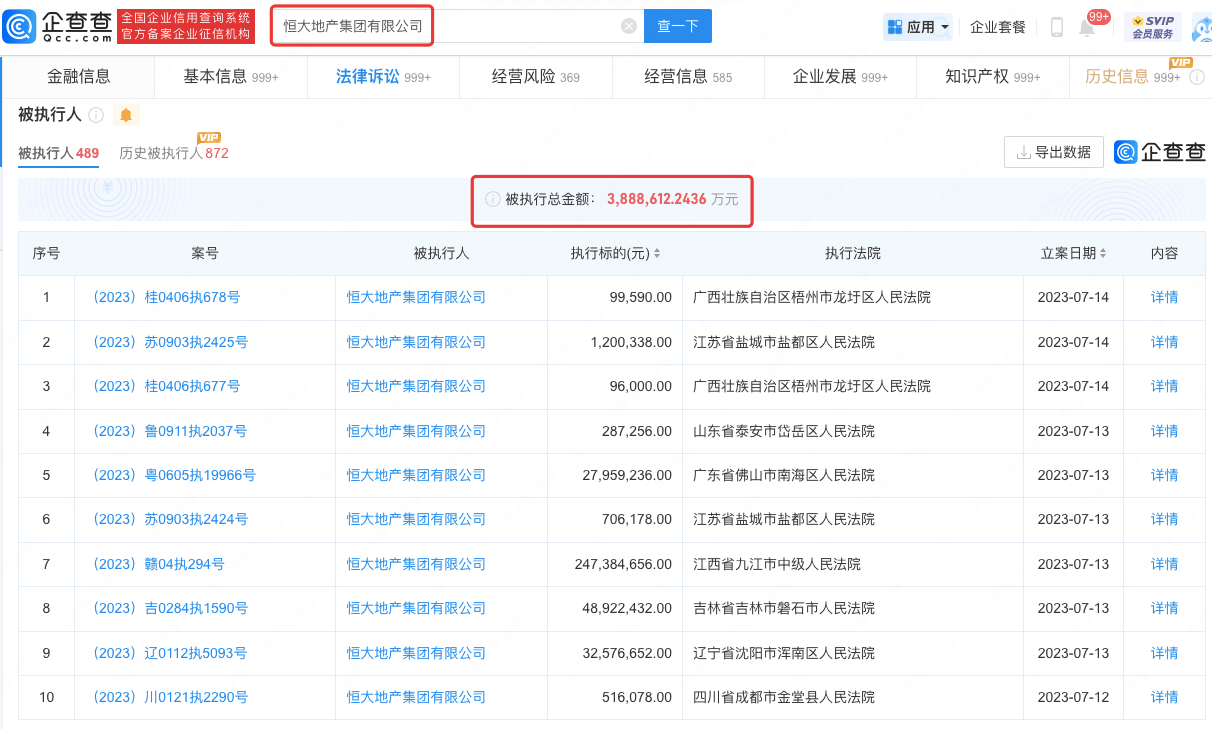Open 详情 for row 2 (苏0903执2425号)

1164,342
